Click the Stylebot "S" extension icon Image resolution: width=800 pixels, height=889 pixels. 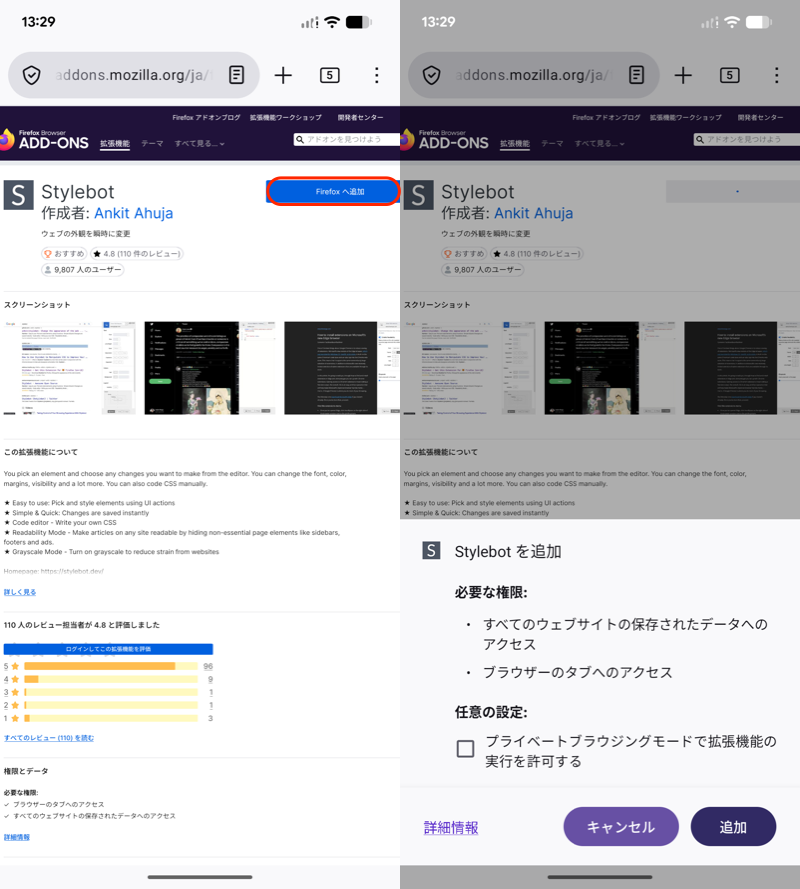pyautogui.click(x=18, y=193)
